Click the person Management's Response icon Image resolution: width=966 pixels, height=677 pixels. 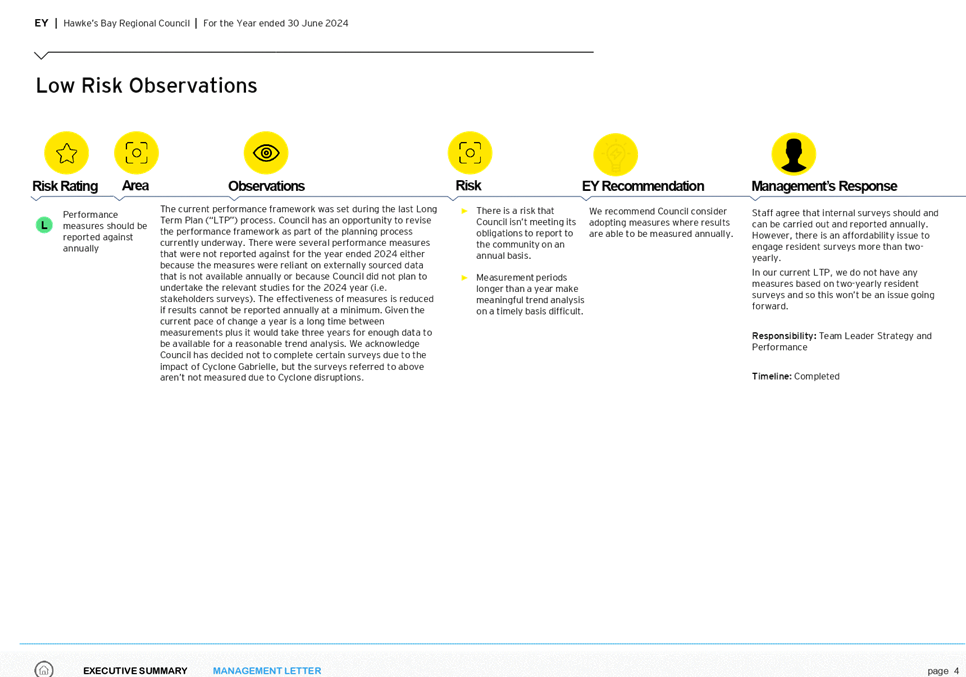(794, 154)
